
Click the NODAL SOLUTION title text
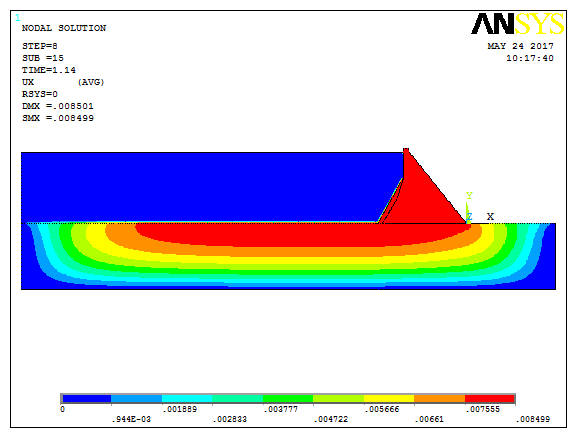[x=64, y=28]
